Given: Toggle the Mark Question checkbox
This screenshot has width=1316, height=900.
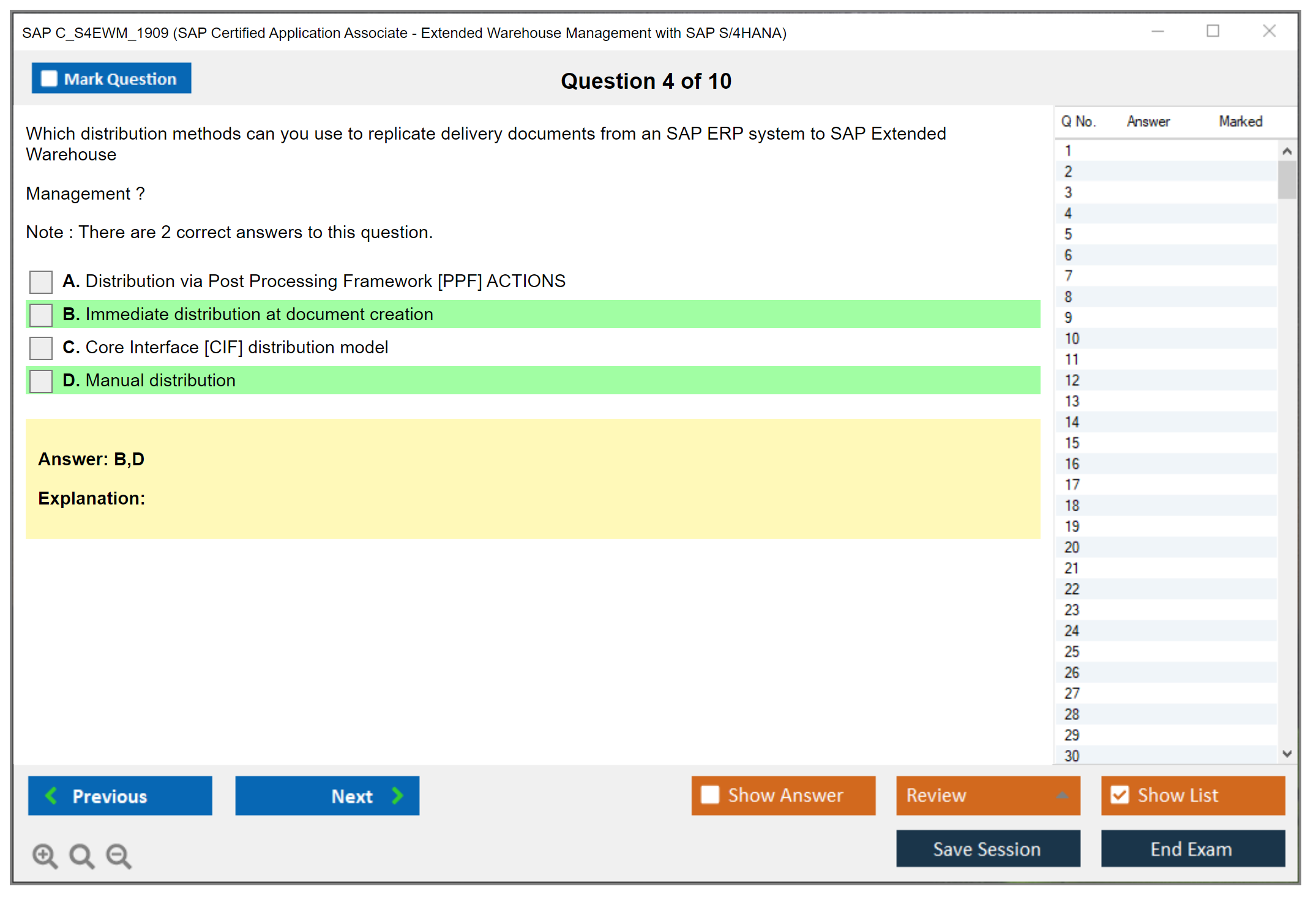Looking at the screenshot, I should pyautogui.click(x=49, y=78).
